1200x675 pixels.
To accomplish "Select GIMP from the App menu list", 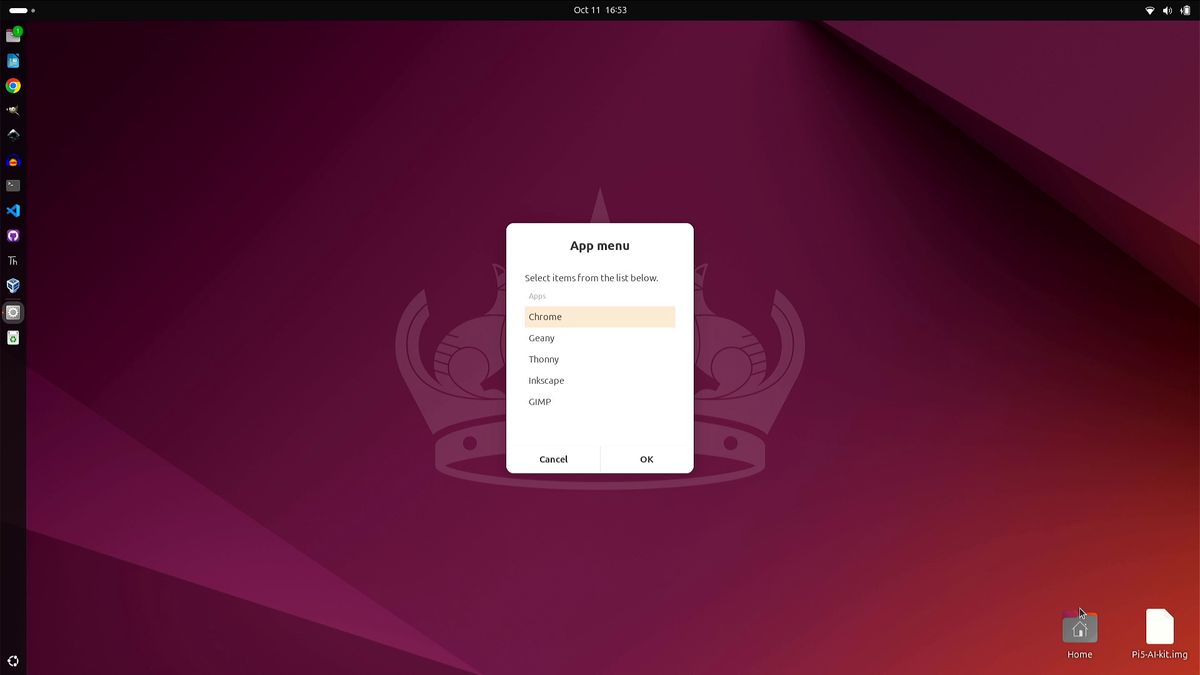I will tap(600, 401).
